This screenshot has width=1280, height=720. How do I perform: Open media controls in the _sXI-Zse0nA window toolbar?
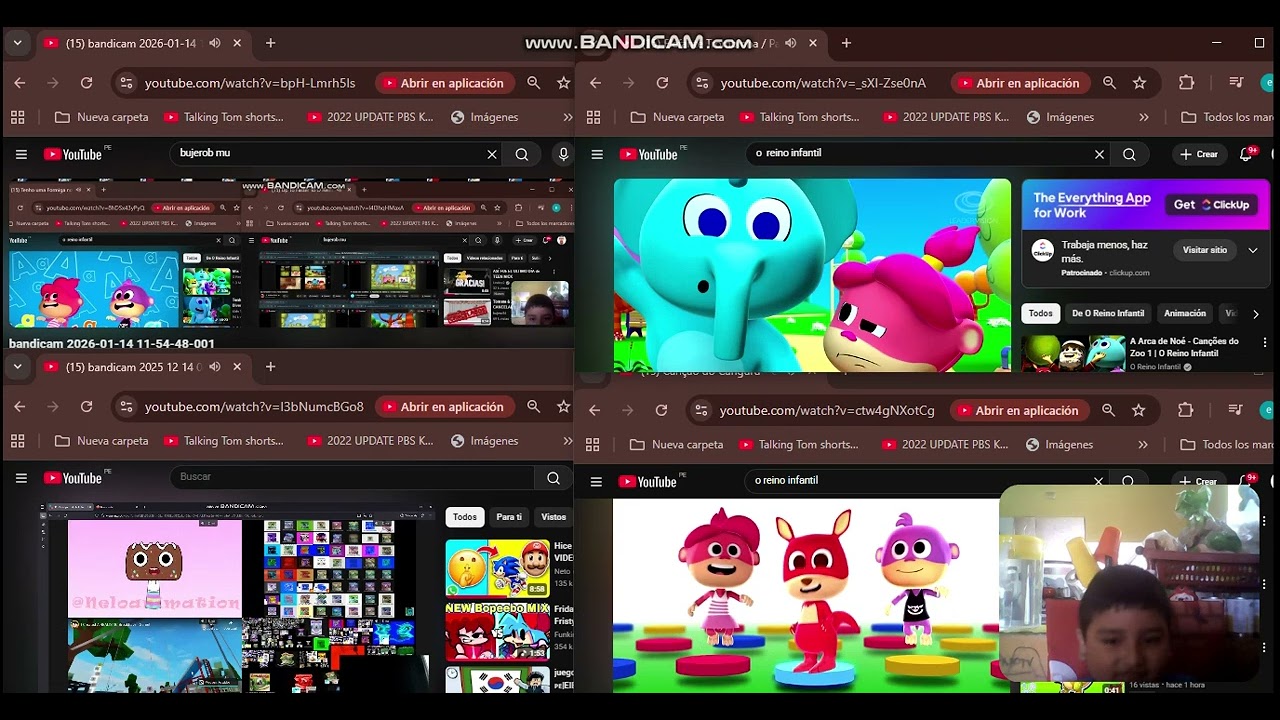click(x=1237, y=83)
